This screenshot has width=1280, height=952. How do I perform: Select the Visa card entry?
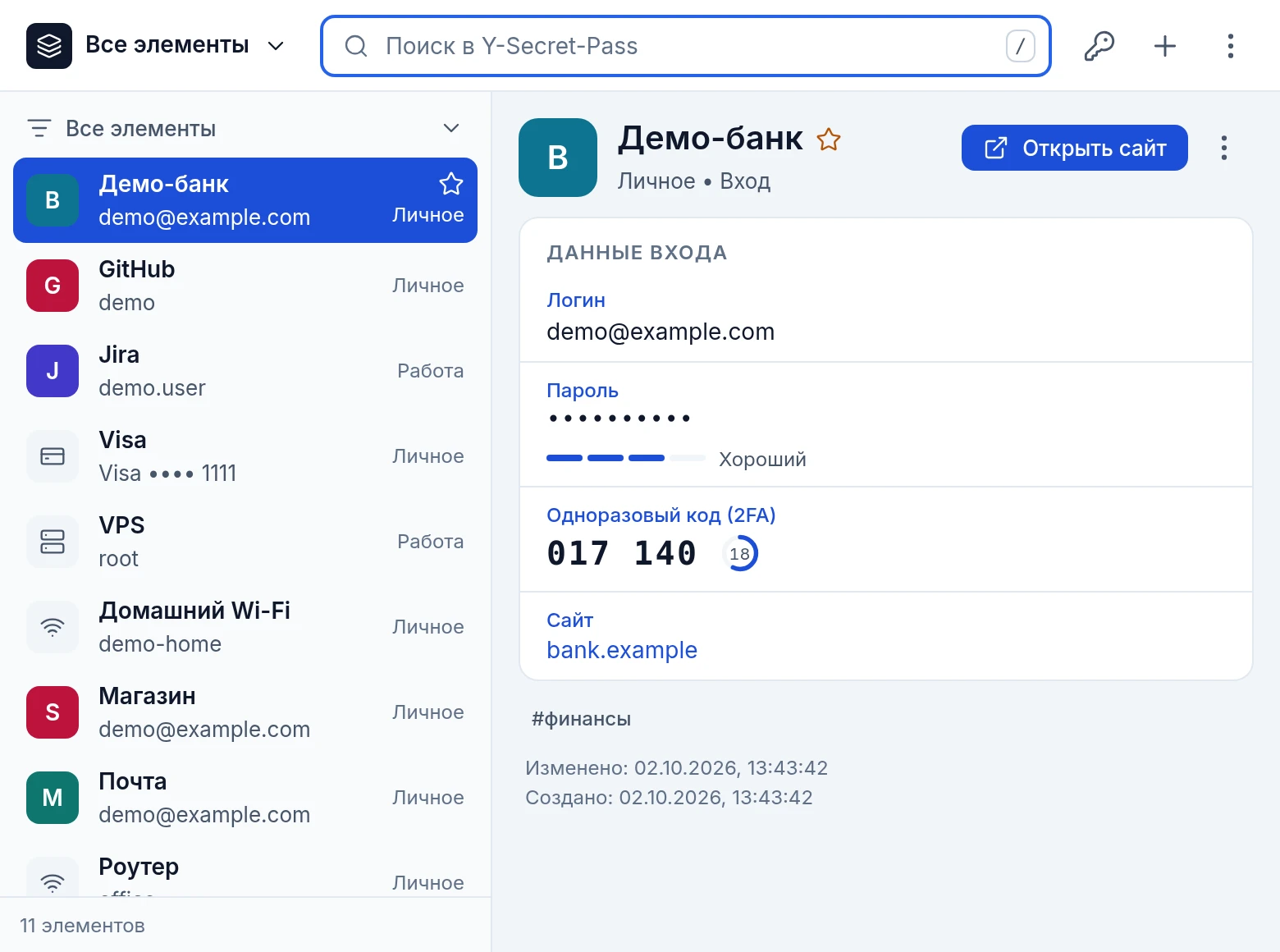tap(245, 456)
